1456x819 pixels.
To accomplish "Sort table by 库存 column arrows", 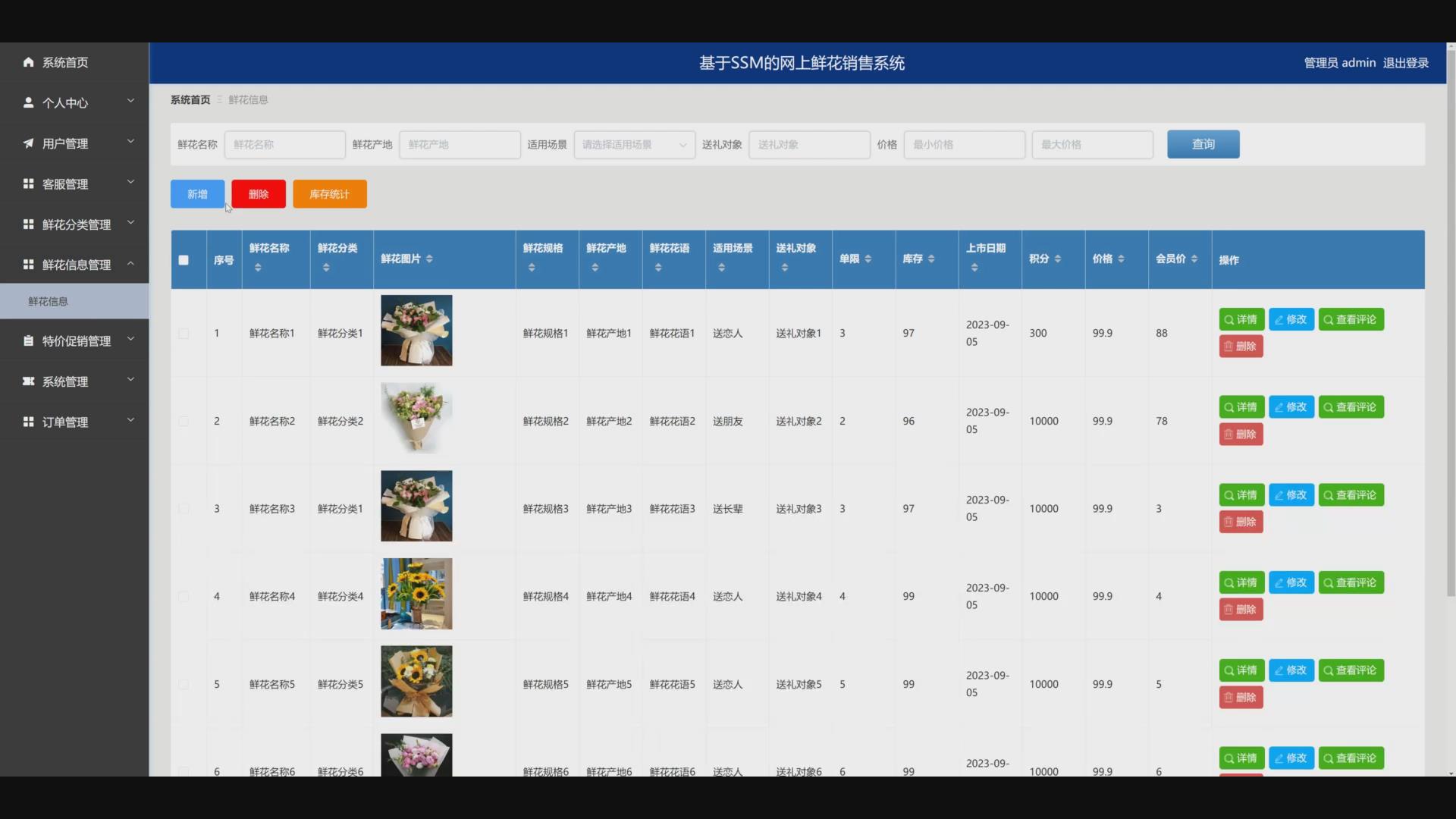I will (x=931, y=259).
